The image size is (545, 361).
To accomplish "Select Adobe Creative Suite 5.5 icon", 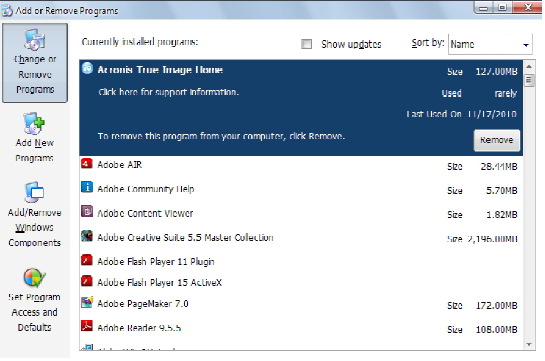I will [87, 236].
